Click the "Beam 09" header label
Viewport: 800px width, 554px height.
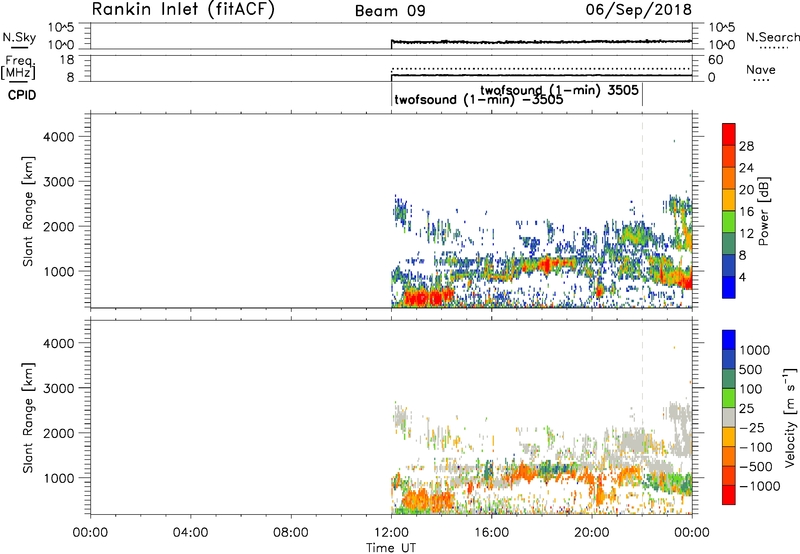point(390,11)
